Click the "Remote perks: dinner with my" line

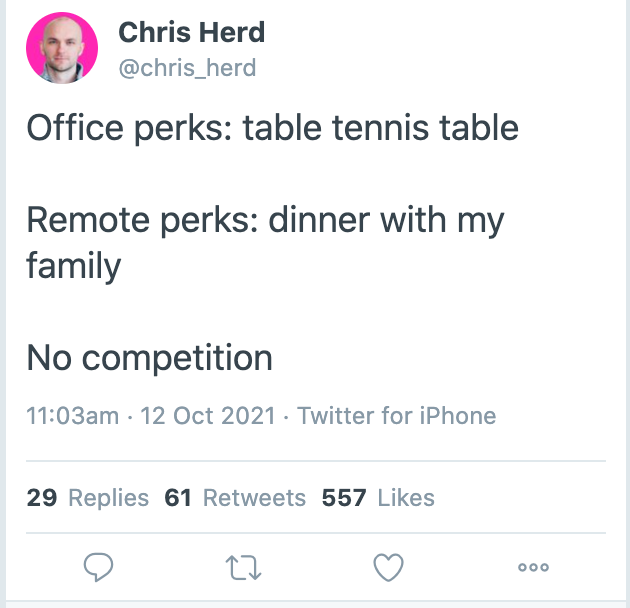(x=265, y=220)
